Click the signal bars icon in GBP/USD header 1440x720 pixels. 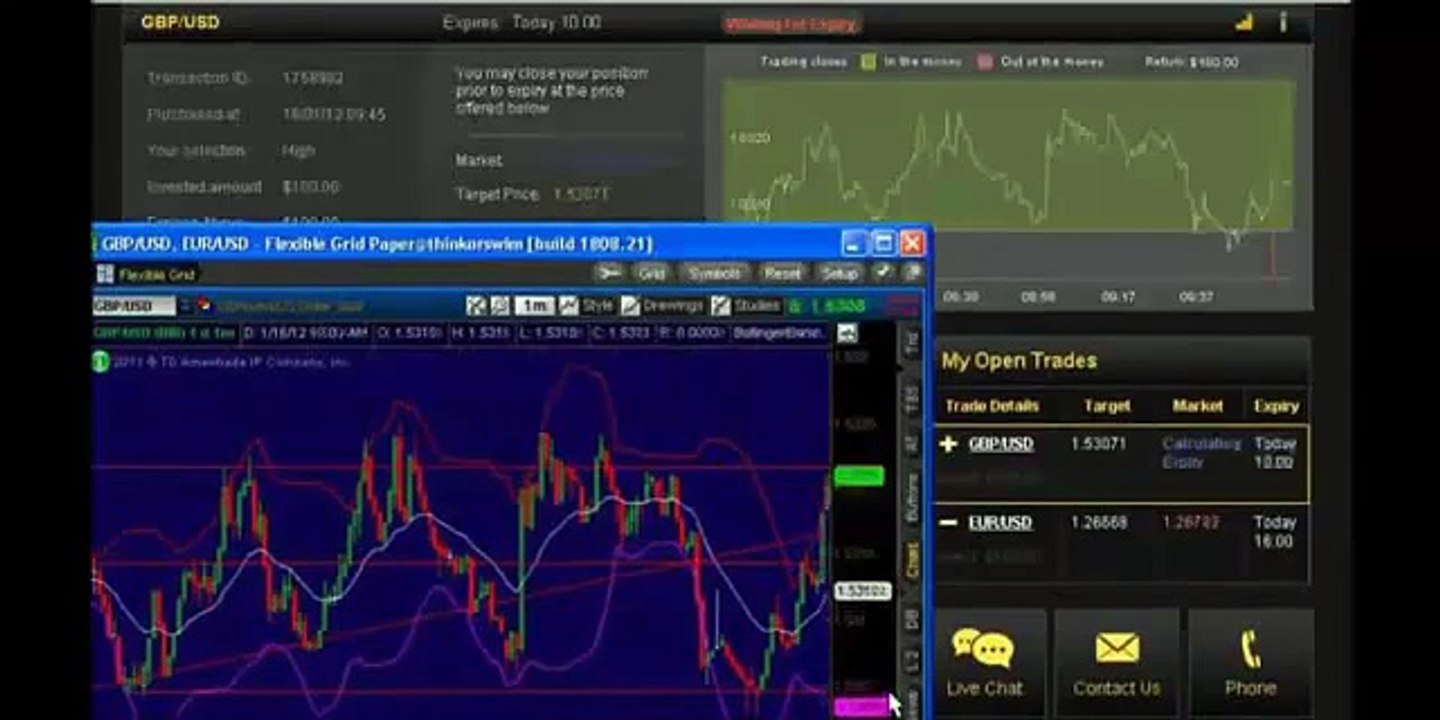1244,21
